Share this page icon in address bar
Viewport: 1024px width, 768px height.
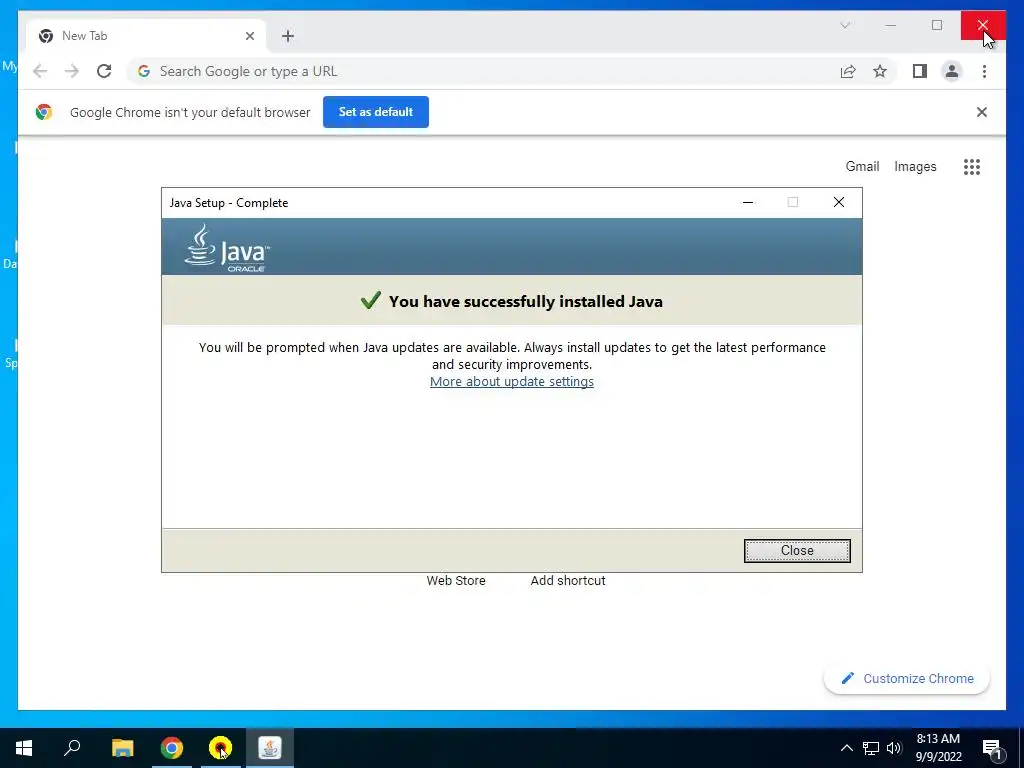point(848,71)
